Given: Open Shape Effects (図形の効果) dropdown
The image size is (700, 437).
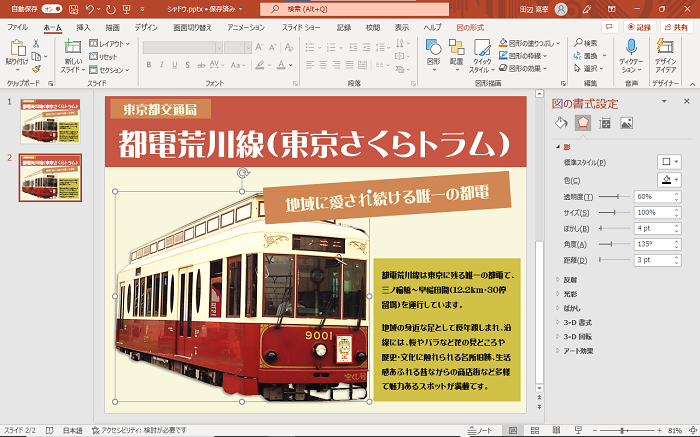Looking at the screenshot, I should (x=523, y=68).
